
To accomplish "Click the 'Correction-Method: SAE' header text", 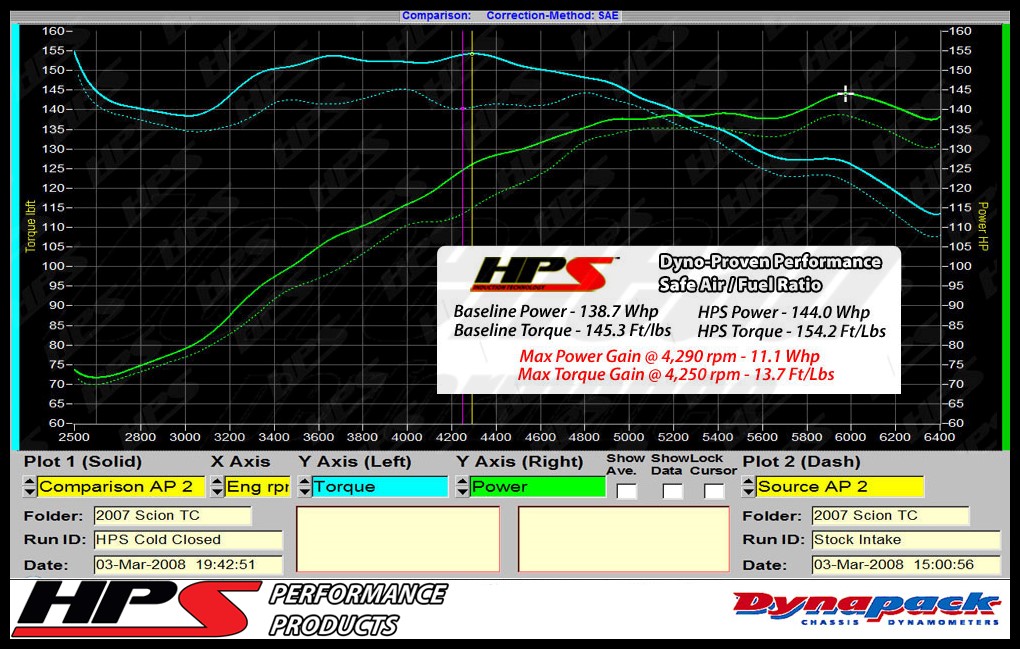I will pos(552,16).
